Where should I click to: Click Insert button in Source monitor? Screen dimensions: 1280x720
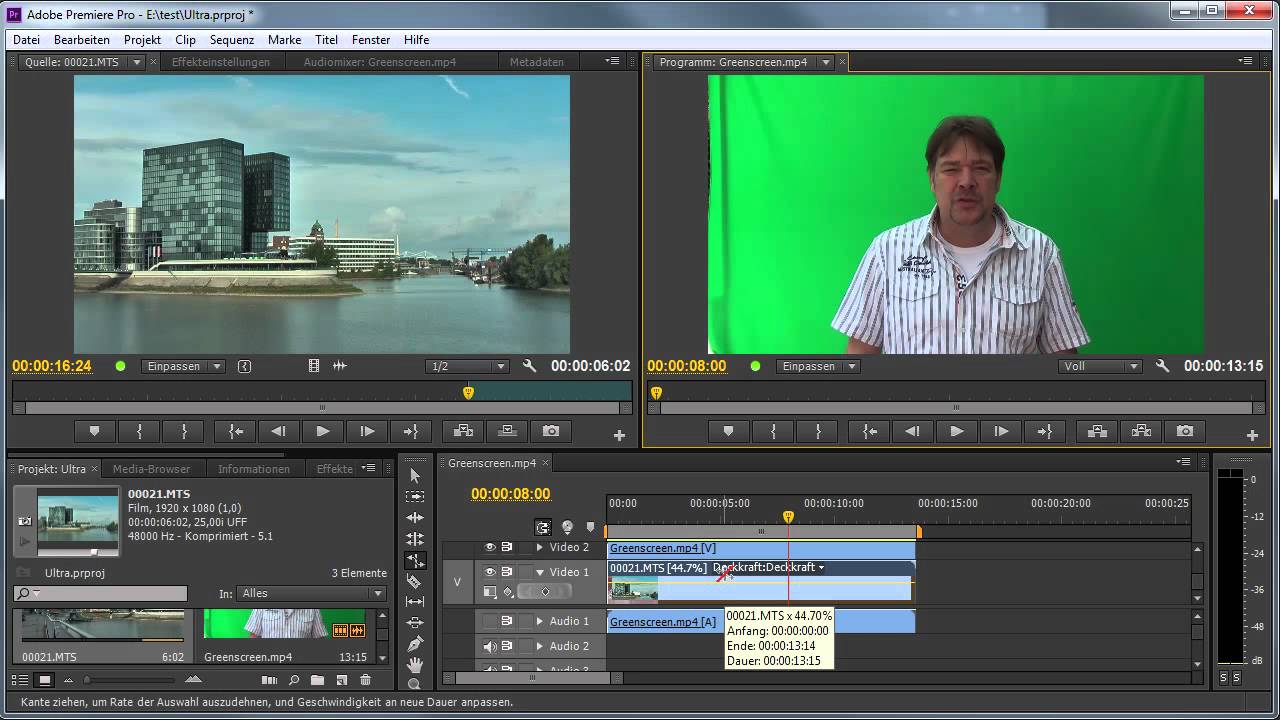pyautogui.click(x=463, y=431)
